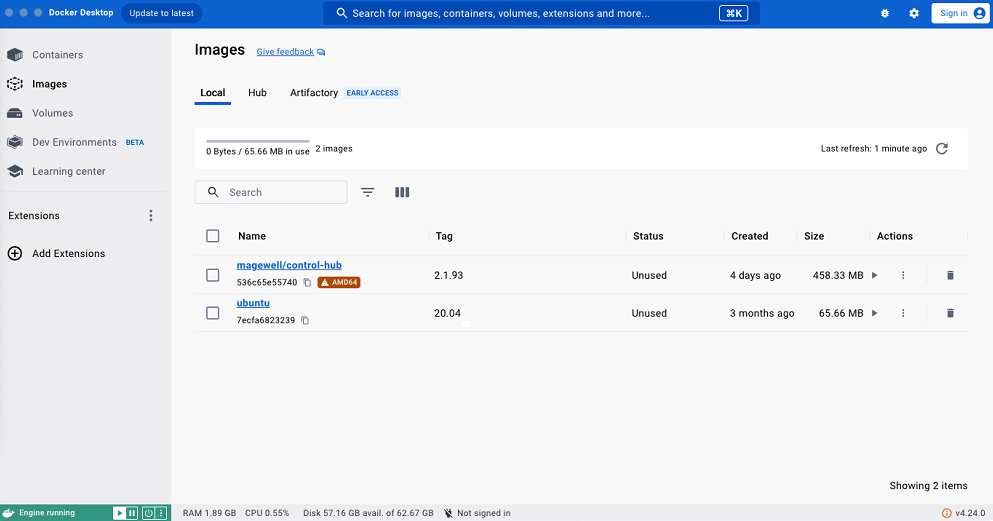The width and height of the screenshot is (993, 521).
Task: Delete the magewell/control-hub image
Action: coord(950,275)
